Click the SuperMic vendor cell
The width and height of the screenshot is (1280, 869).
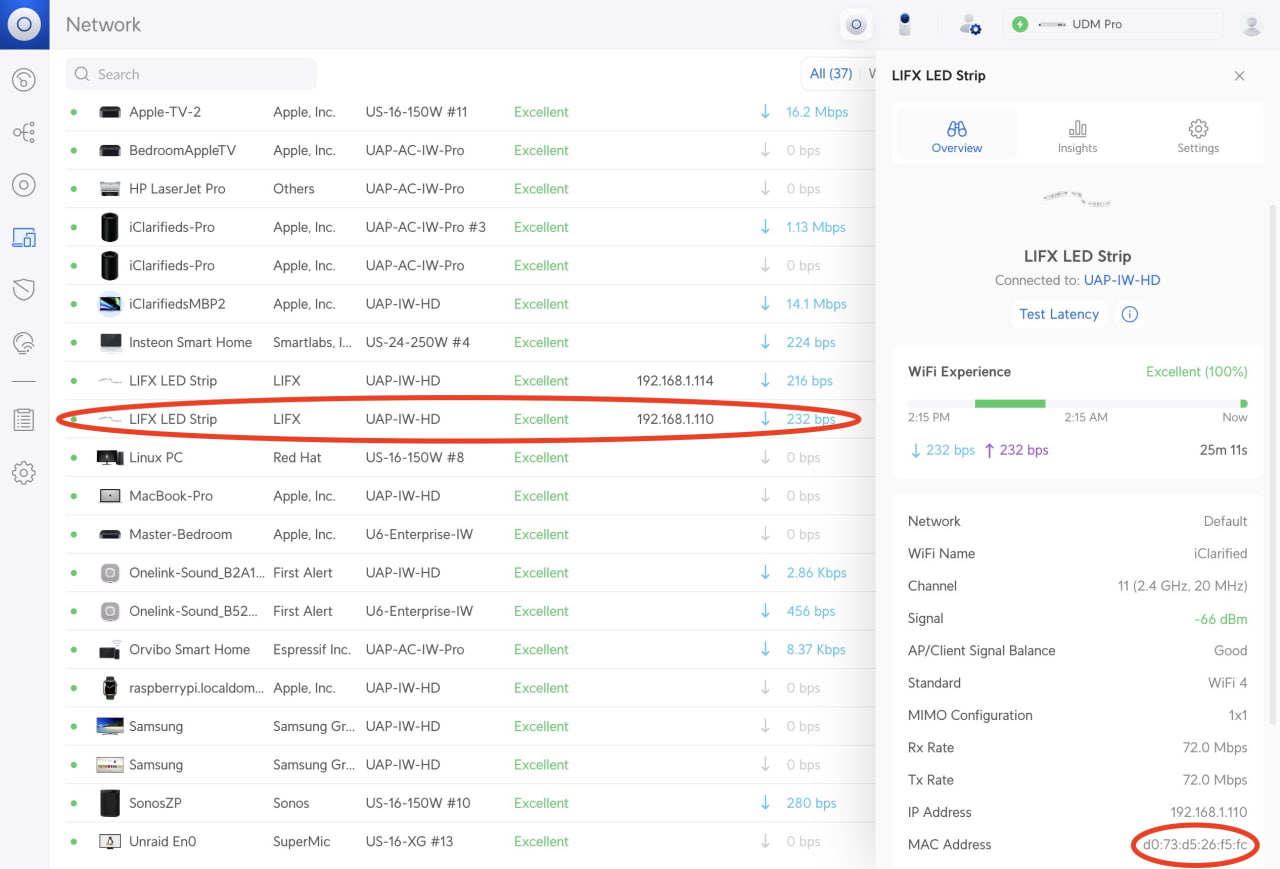pyautogui.click(x=302, y=841)
